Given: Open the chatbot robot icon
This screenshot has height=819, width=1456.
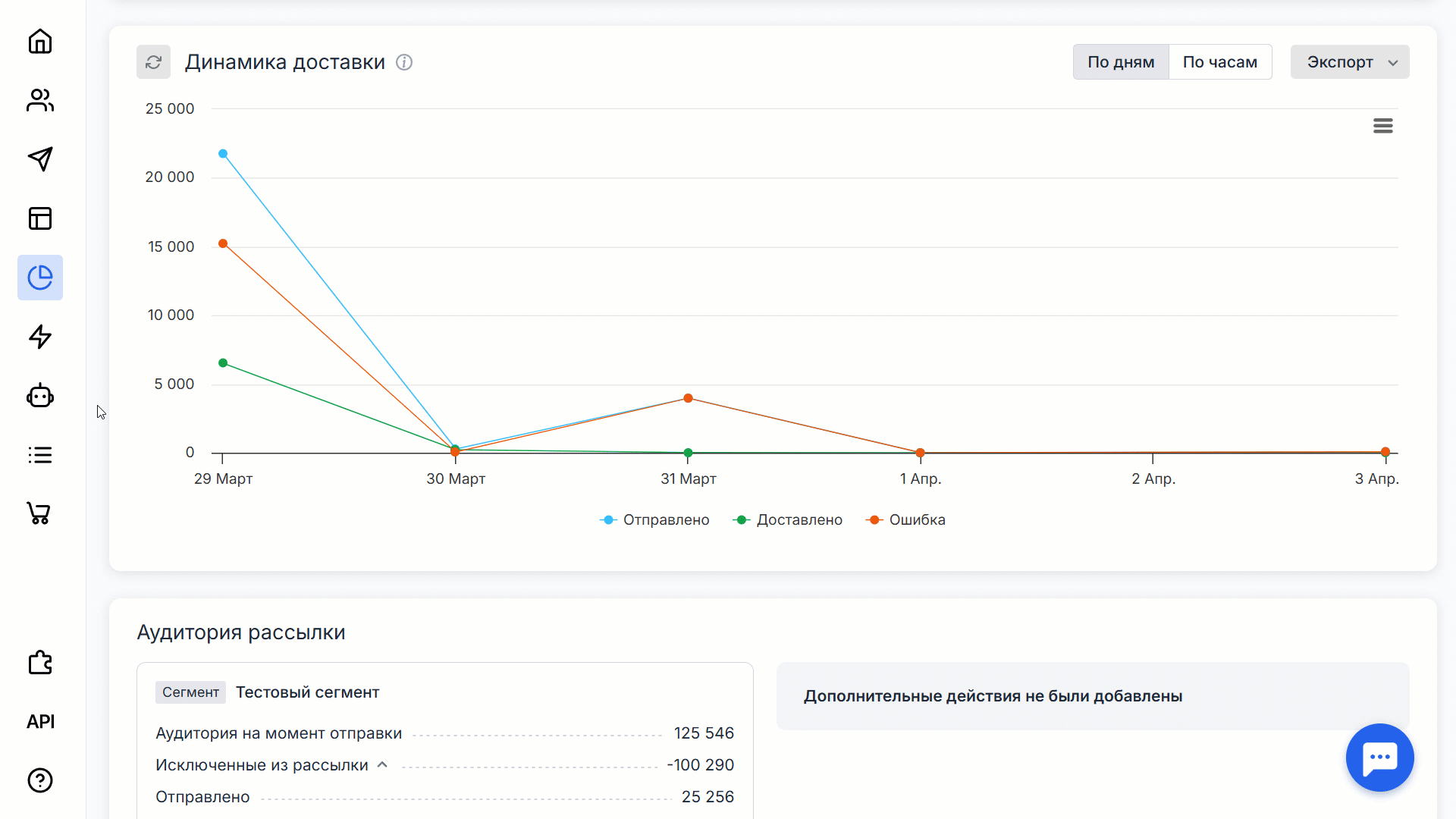Looking at the screenshot, I should [x=40, y=396].
